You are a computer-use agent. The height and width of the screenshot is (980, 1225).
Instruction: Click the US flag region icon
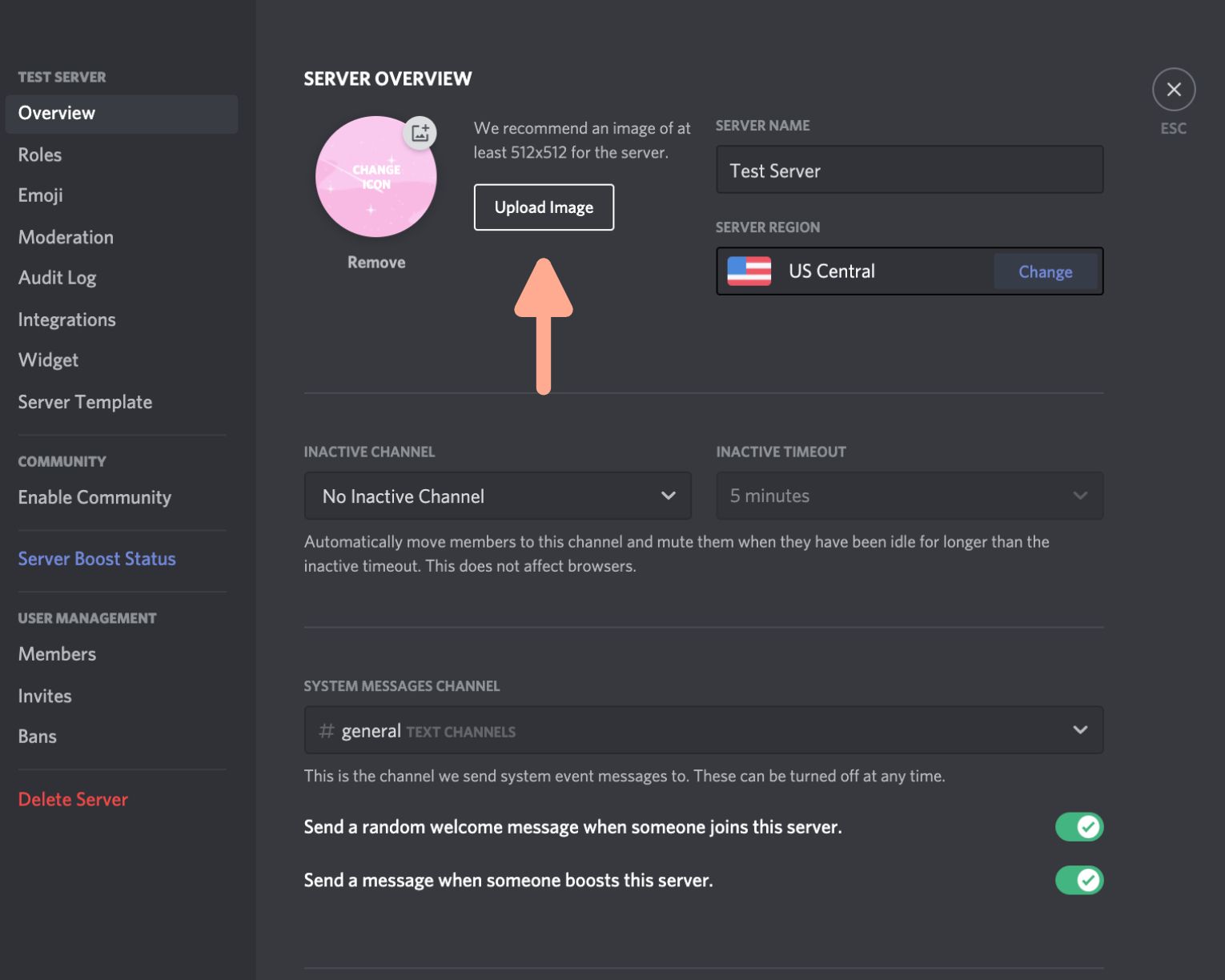tap(749, 271)
